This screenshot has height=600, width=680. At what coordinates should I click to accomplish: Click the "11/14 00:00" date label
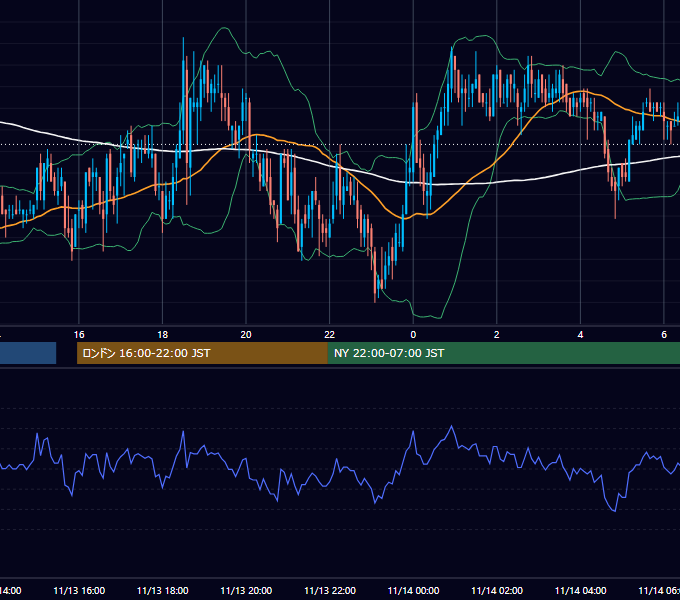(x=413, y=590)
